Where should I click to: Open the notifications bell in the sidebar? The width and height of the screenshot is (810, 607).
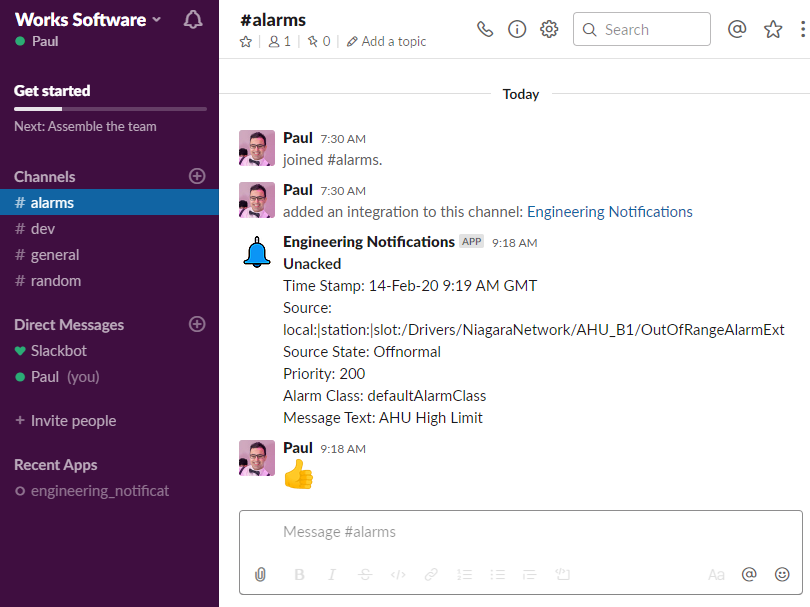tap(193, 20)
